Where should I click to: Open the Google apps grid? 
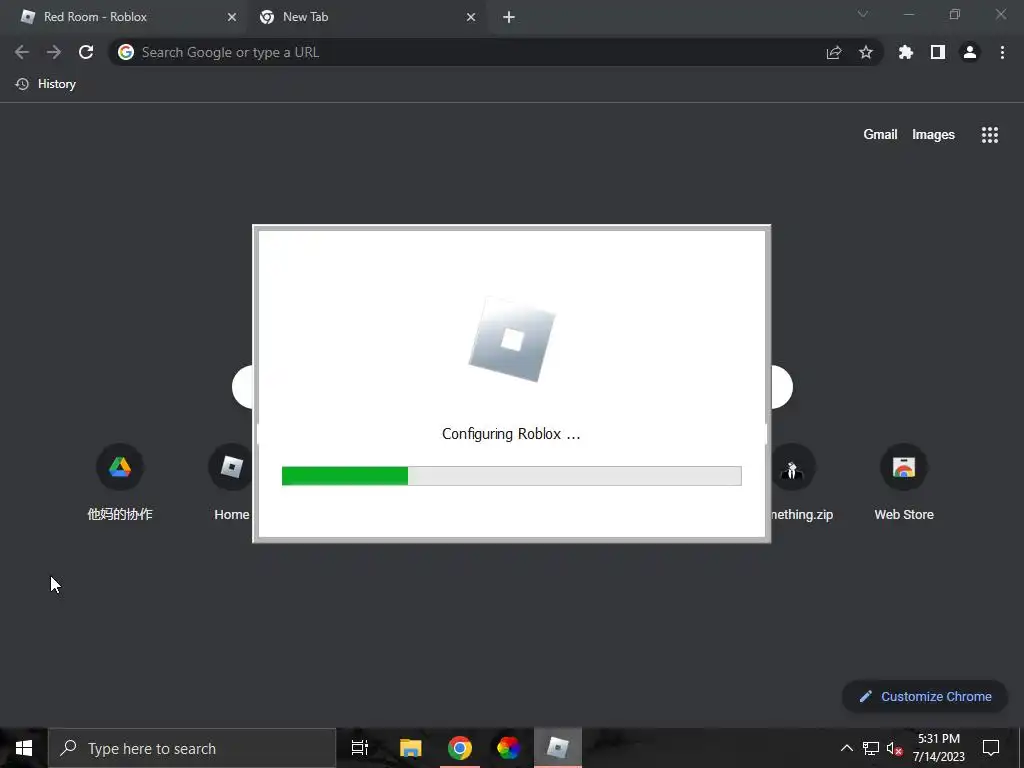(990, 135)
